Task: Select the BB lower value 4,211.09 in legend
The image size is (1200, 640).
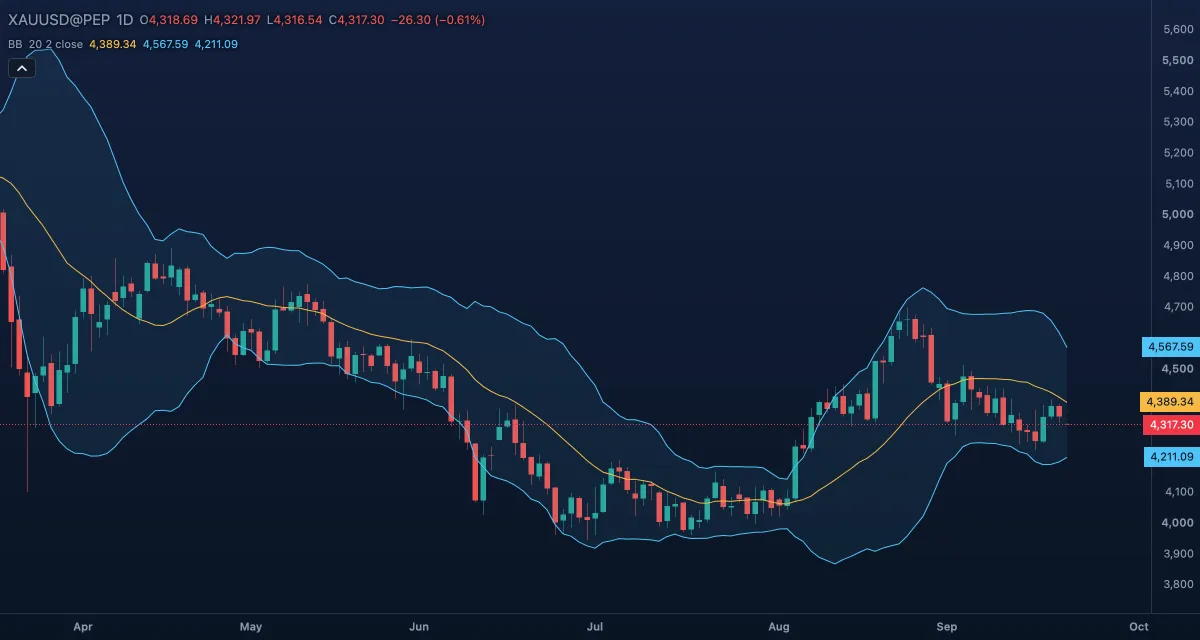Action: (x=216, y=44)
